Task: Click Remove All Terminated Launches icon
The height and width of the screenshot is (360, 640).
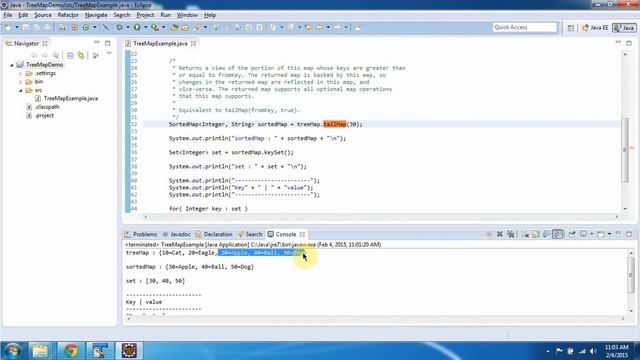Action: (x=510, y=234)
